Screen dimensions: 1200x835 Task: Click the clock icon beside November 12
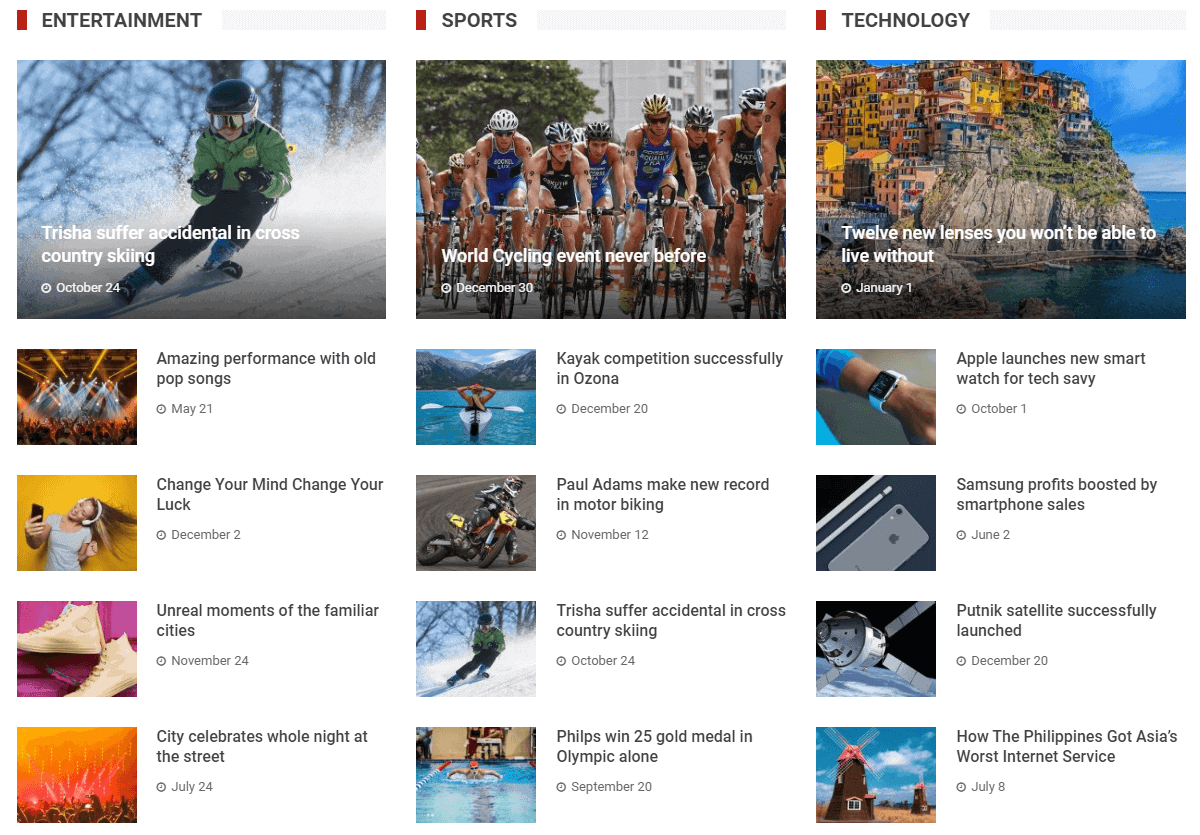coord(561,535)
